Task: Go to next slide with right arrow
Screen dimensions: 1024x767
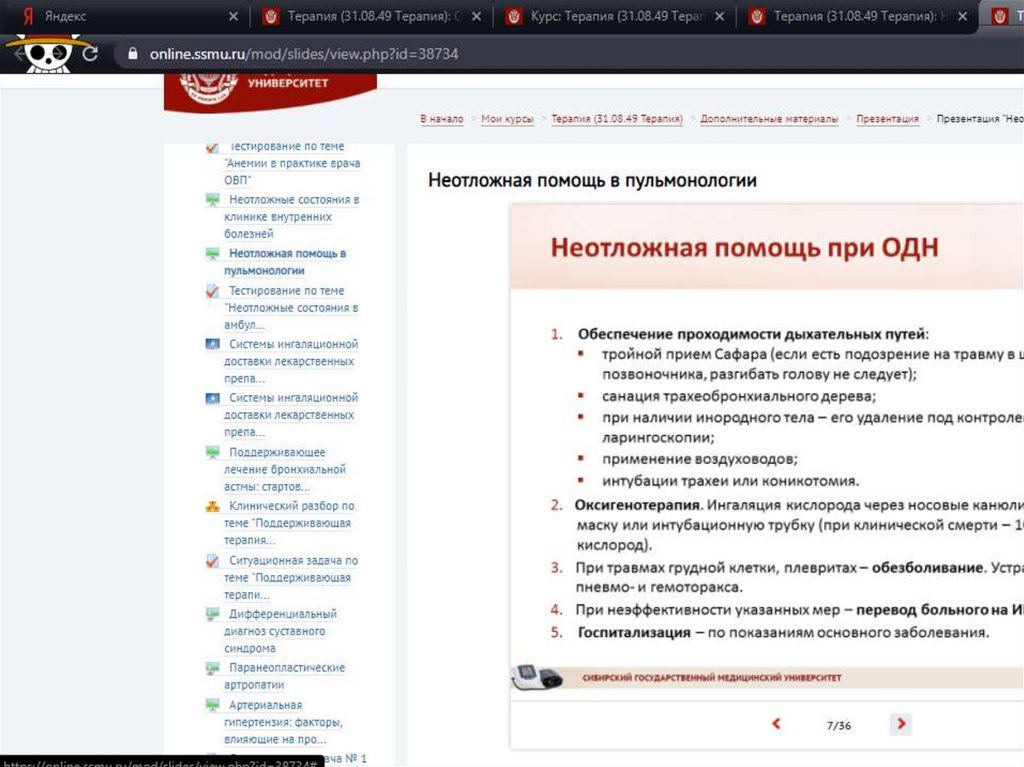Action: click(901, 723)
